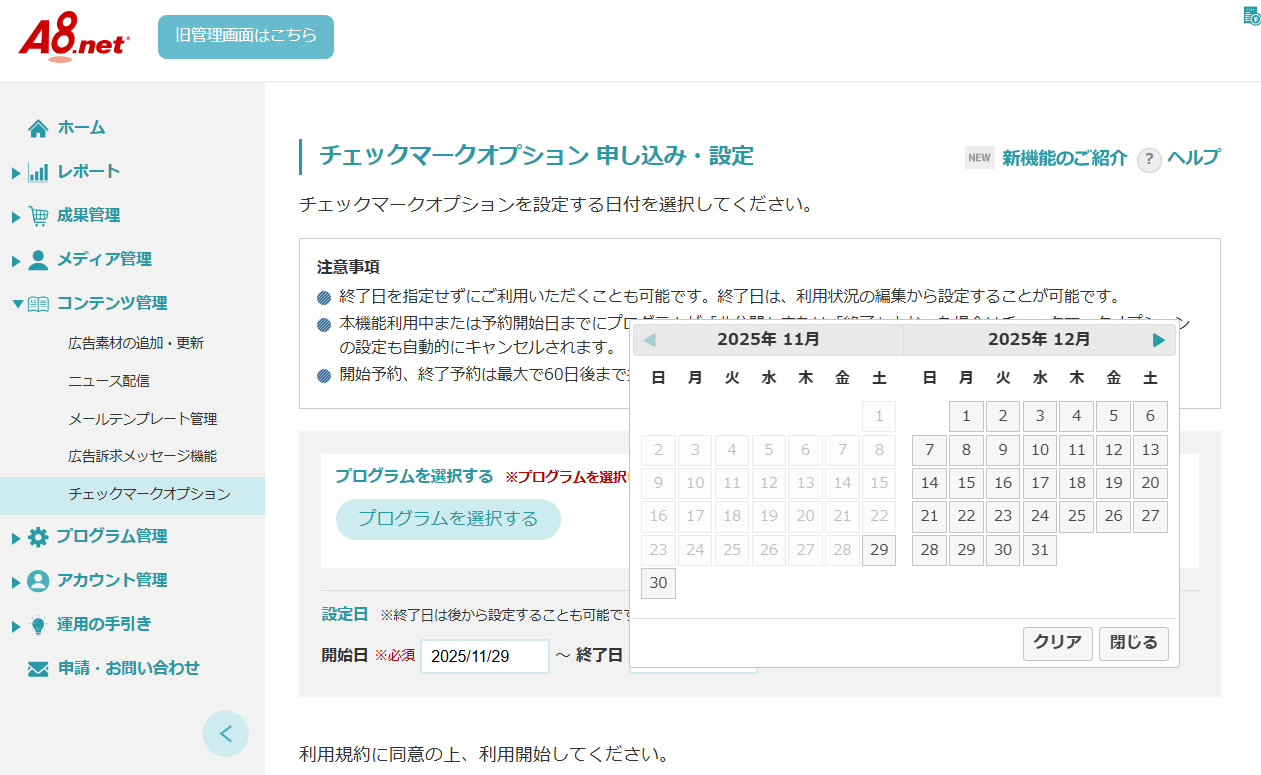Click the Home house icon
This screenshot has height=775, width=1261.
[x=38, y=128]
